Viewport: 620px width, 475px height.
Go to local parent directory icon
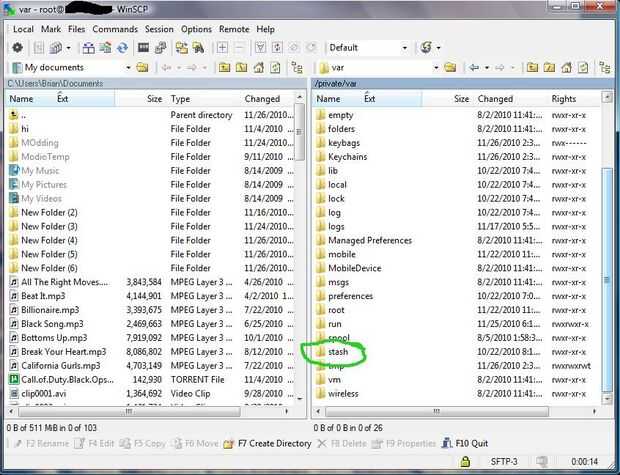tap(224, 68)
